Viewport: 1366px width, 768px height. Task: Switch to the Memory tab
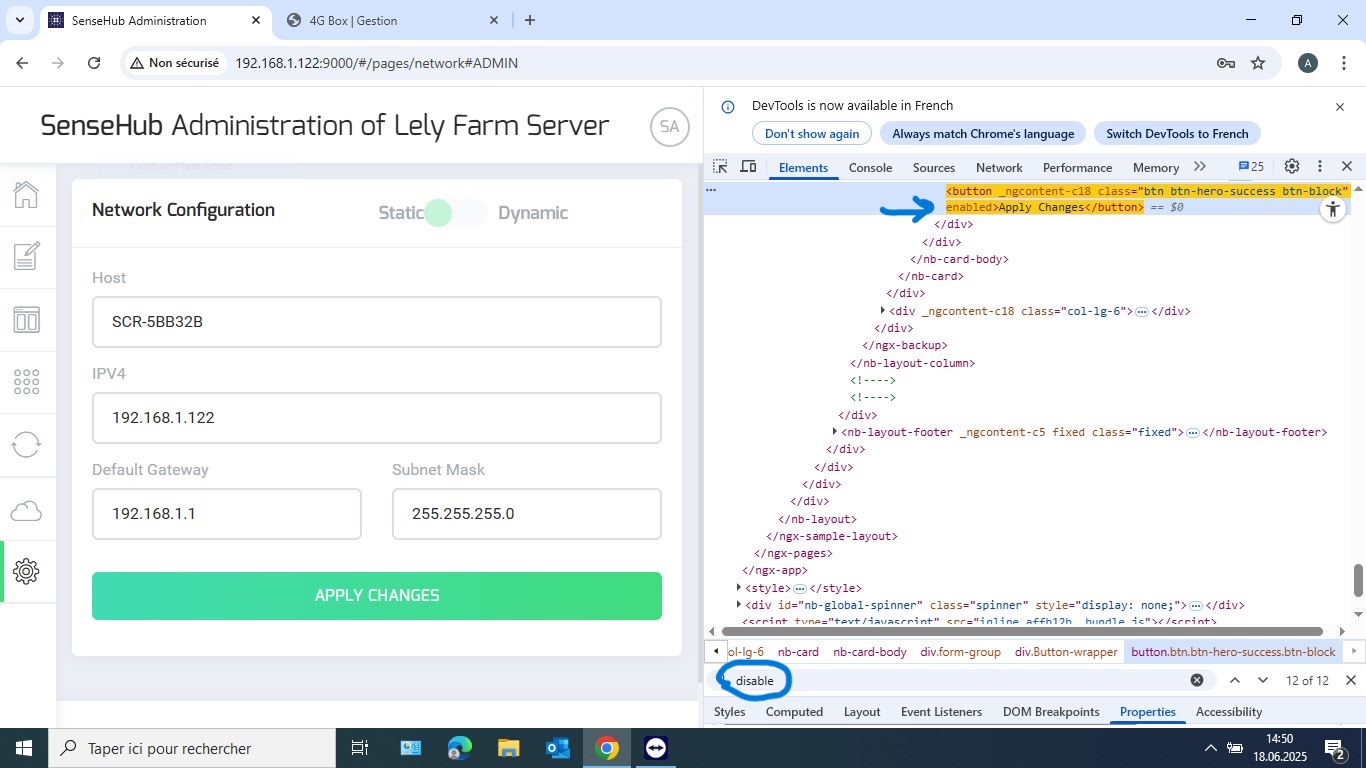[1156, 167]
